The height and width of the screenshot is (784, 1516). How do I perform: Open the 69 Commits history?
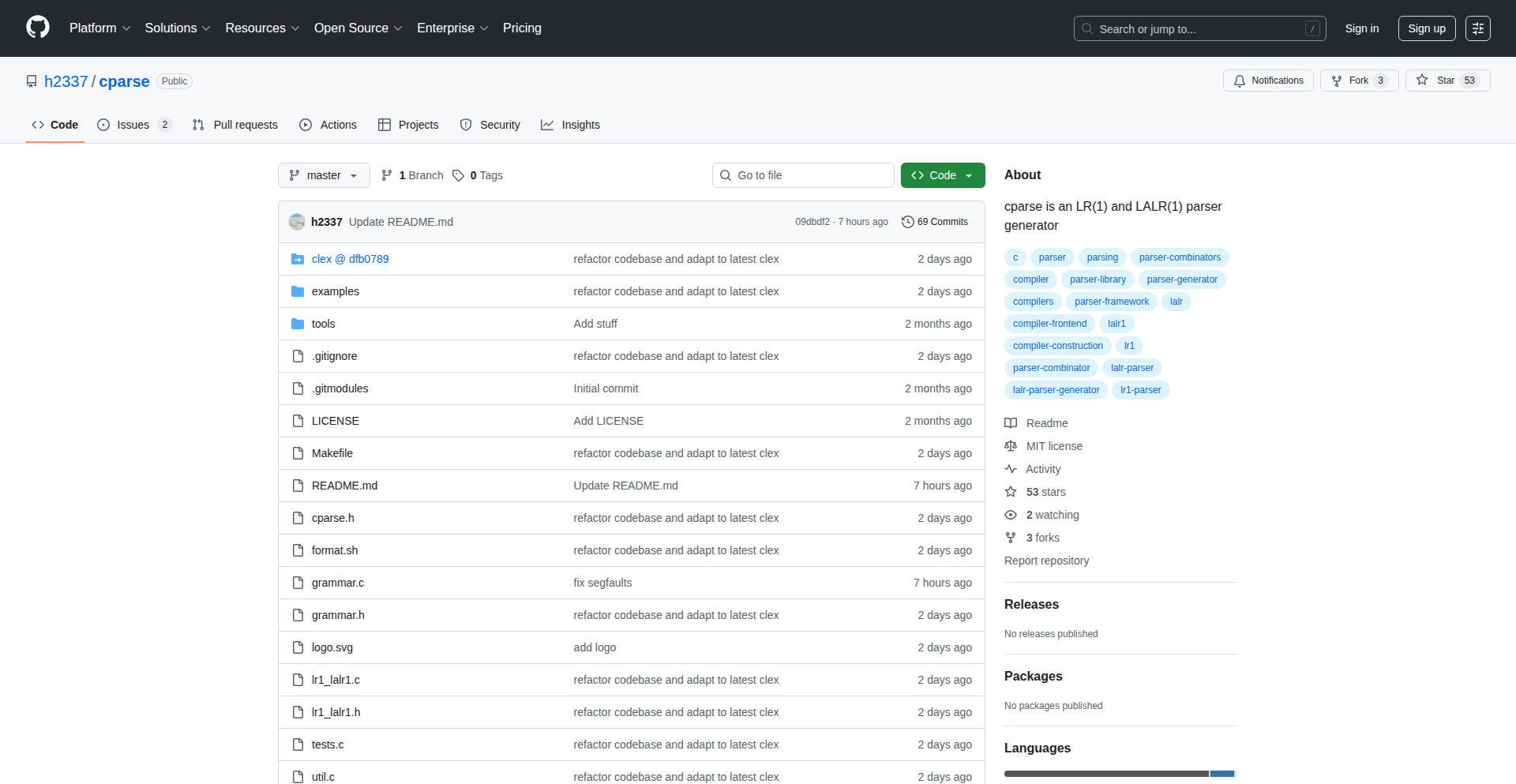pyautogui.click(x=935, y=222)
